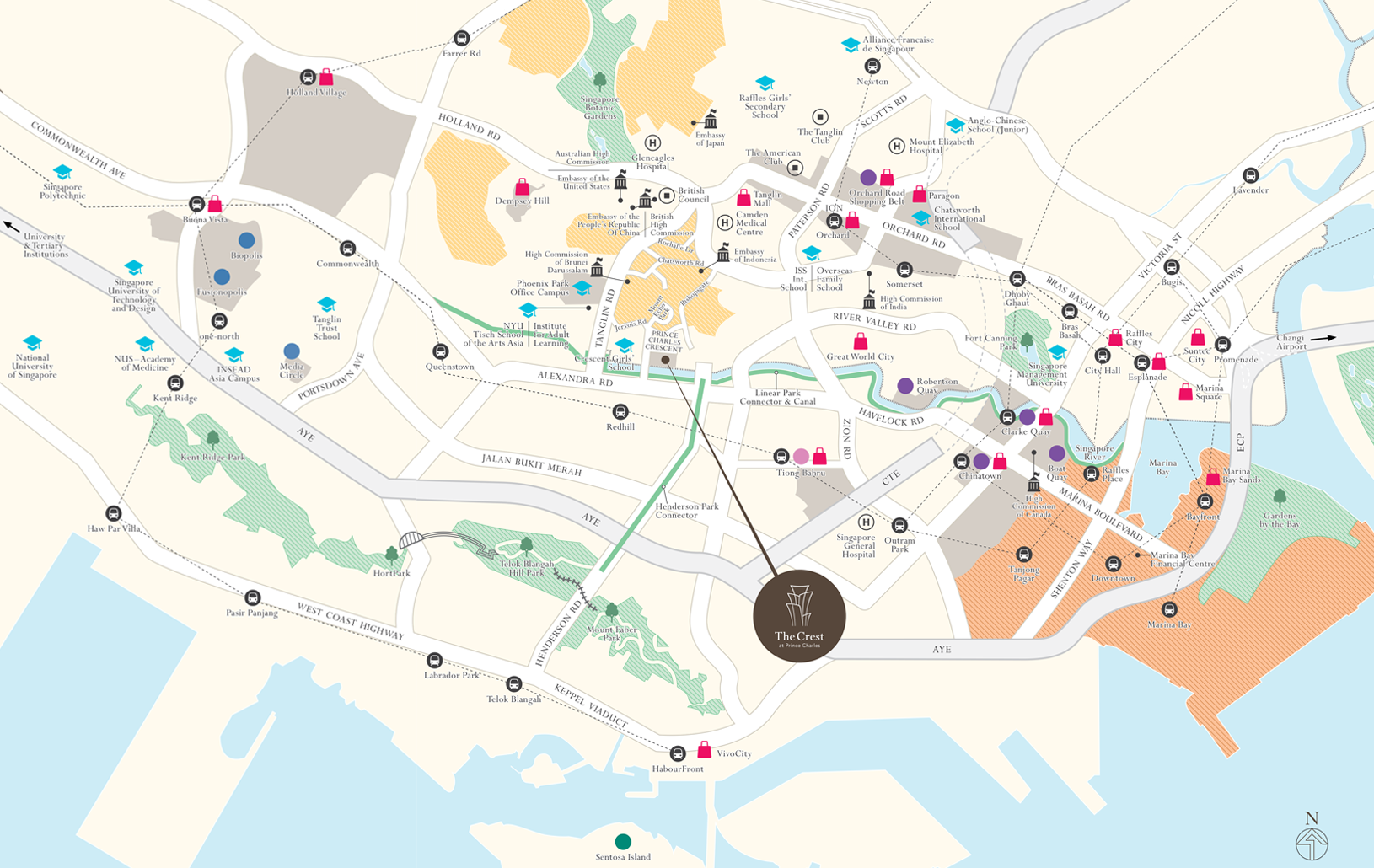Click the Mount Elizabeth Hospital H icon
Screen dimensions: 1374x868
point(897,146)
